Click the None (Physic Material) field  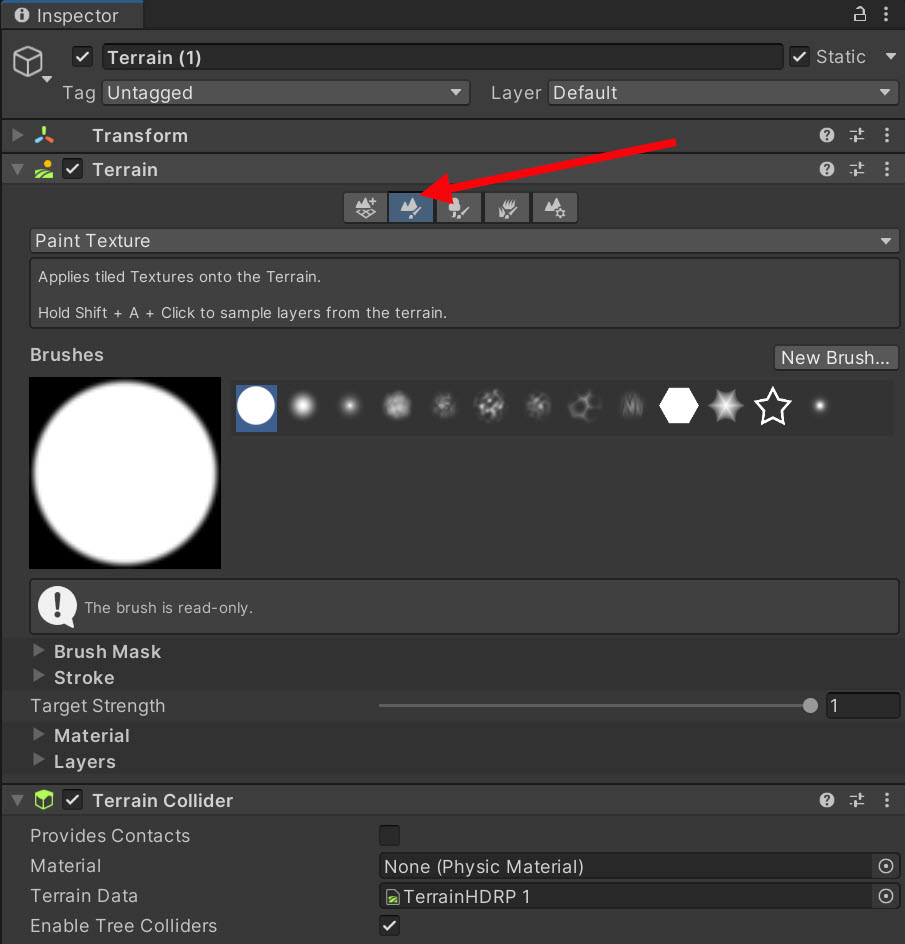click(x=626, y=866)
